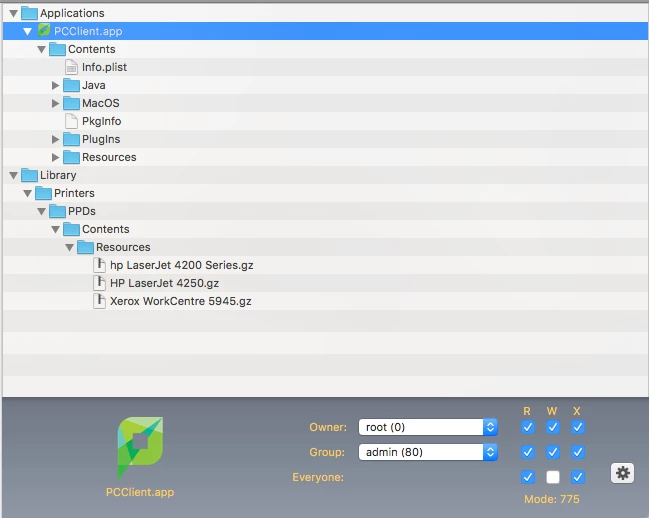Collapse the Applications folder triangle

coord(13,14)
